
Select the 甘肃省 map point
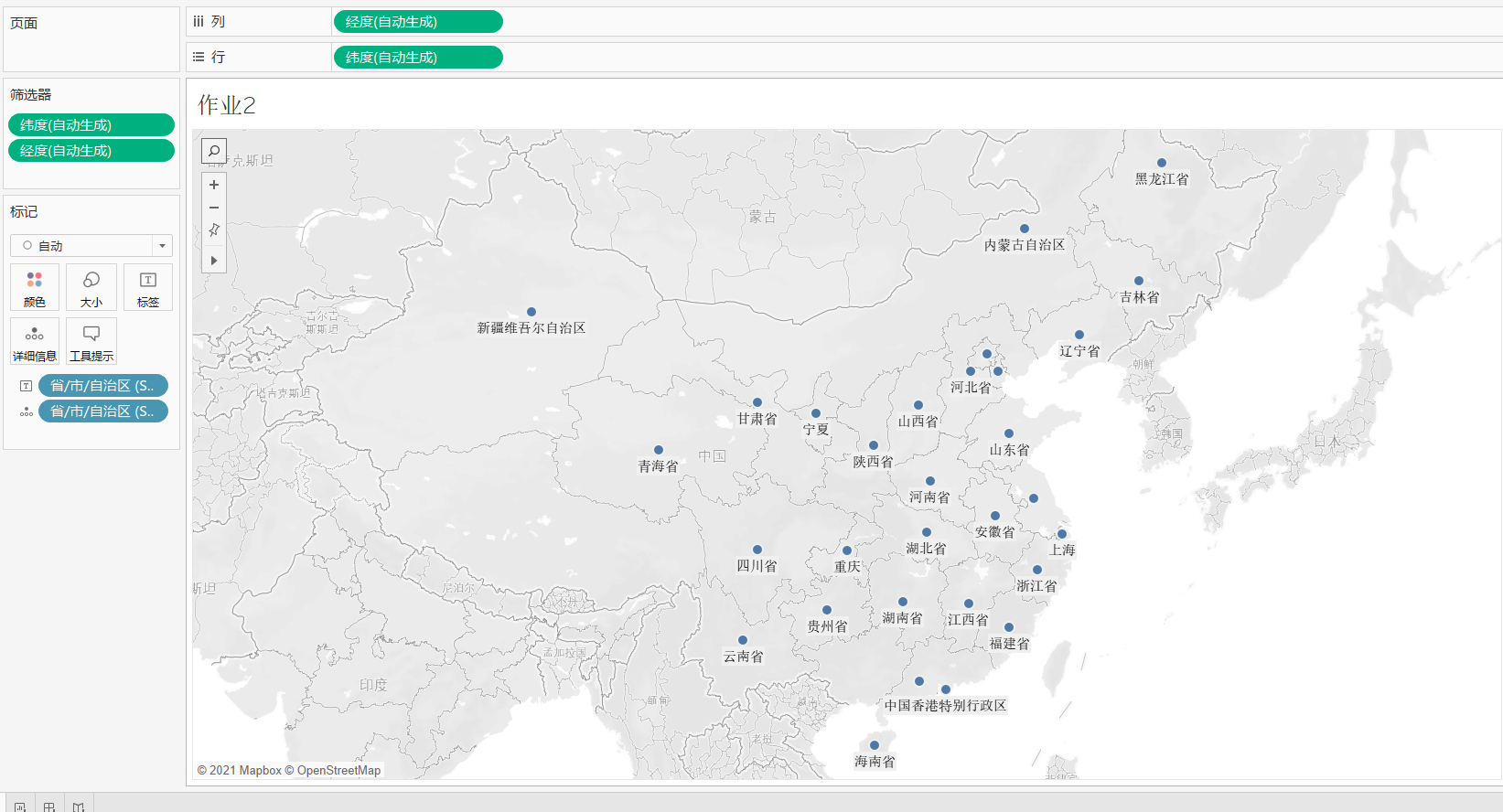click(x=757, y=402)
